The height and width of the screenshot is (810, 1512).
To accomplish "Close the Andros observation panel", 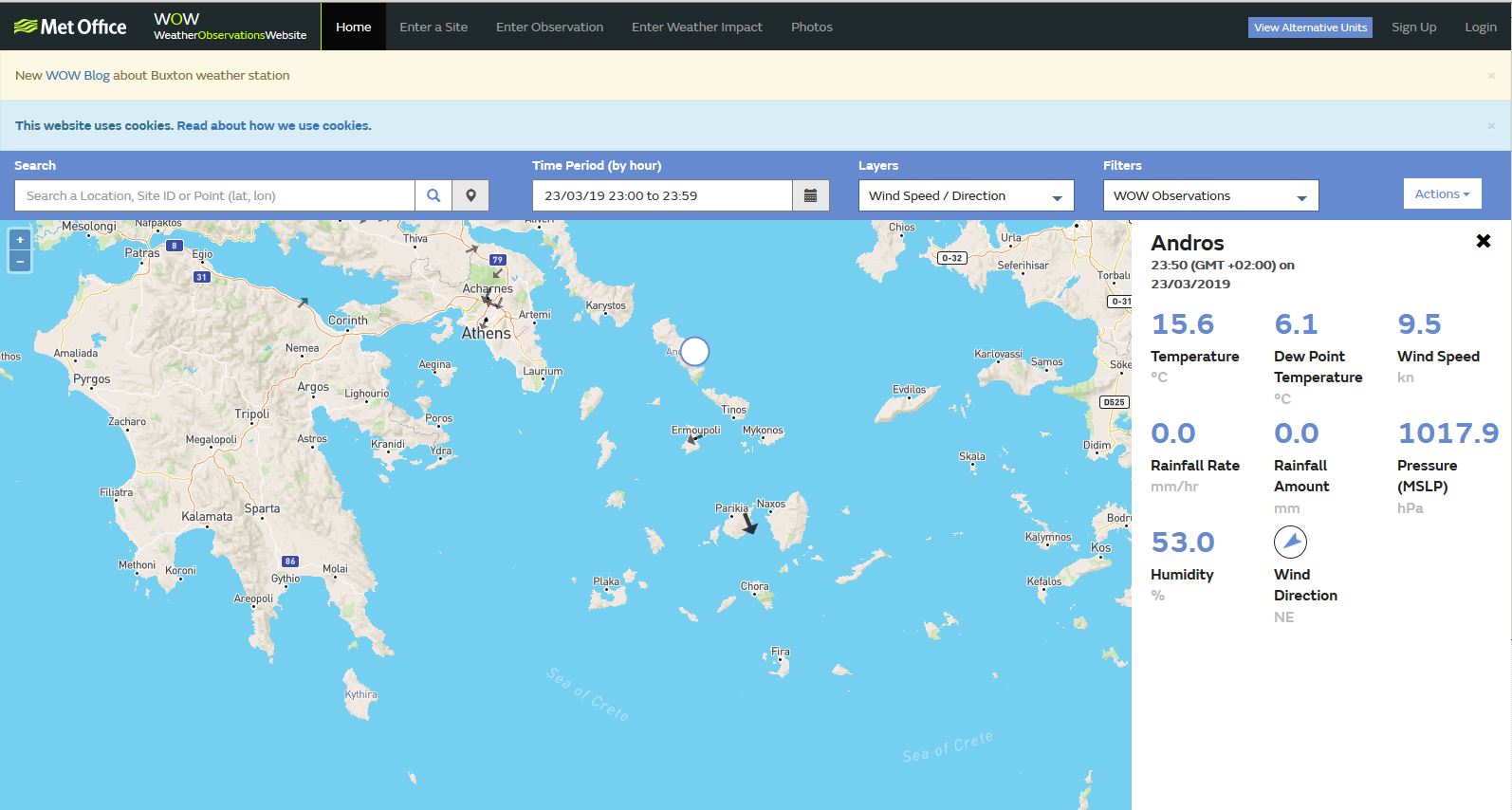I will (1484, 241).
